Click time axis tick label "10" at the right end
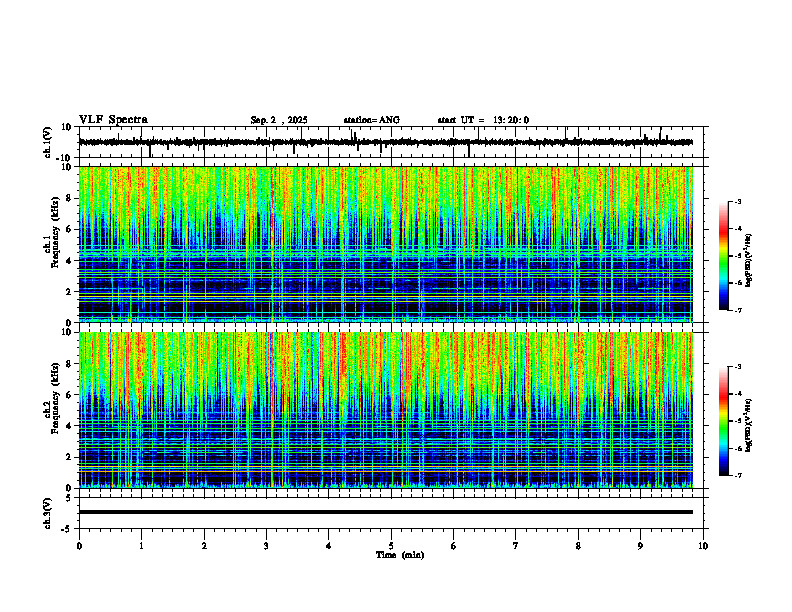This screenshot has height=612, width=792. click(703, 546)
